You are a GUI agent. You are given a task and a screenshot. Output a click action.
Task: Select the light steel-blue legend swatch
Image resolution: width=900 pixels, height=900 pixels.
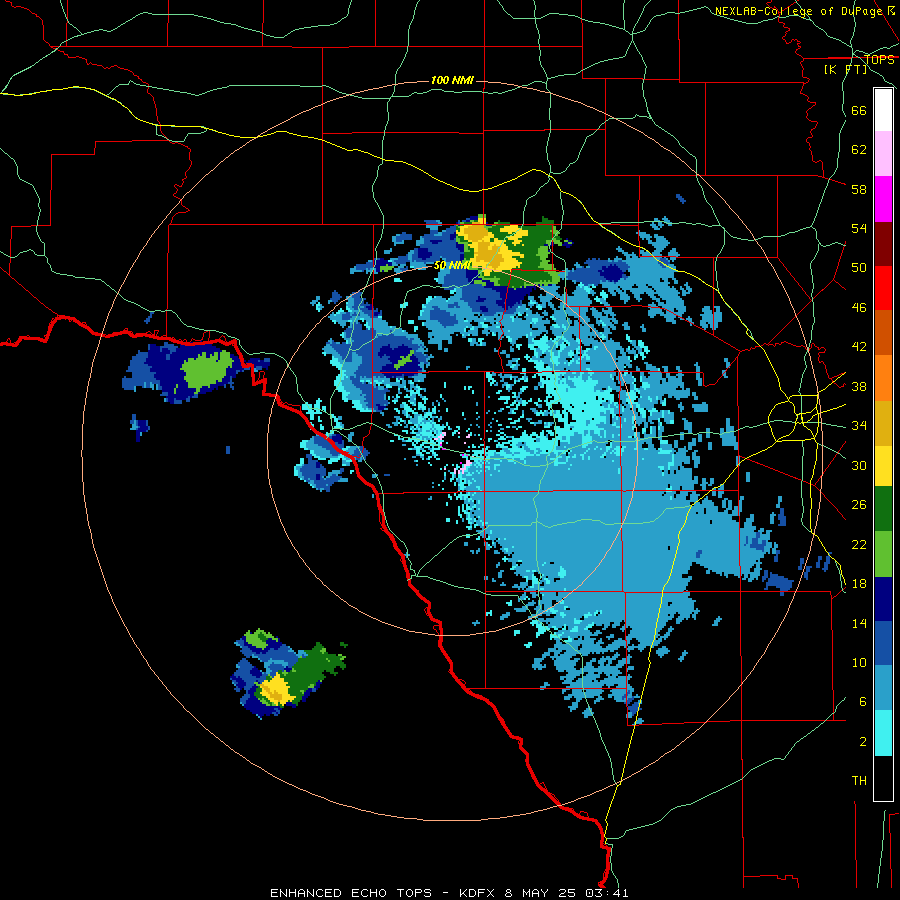tap(883, 689)
